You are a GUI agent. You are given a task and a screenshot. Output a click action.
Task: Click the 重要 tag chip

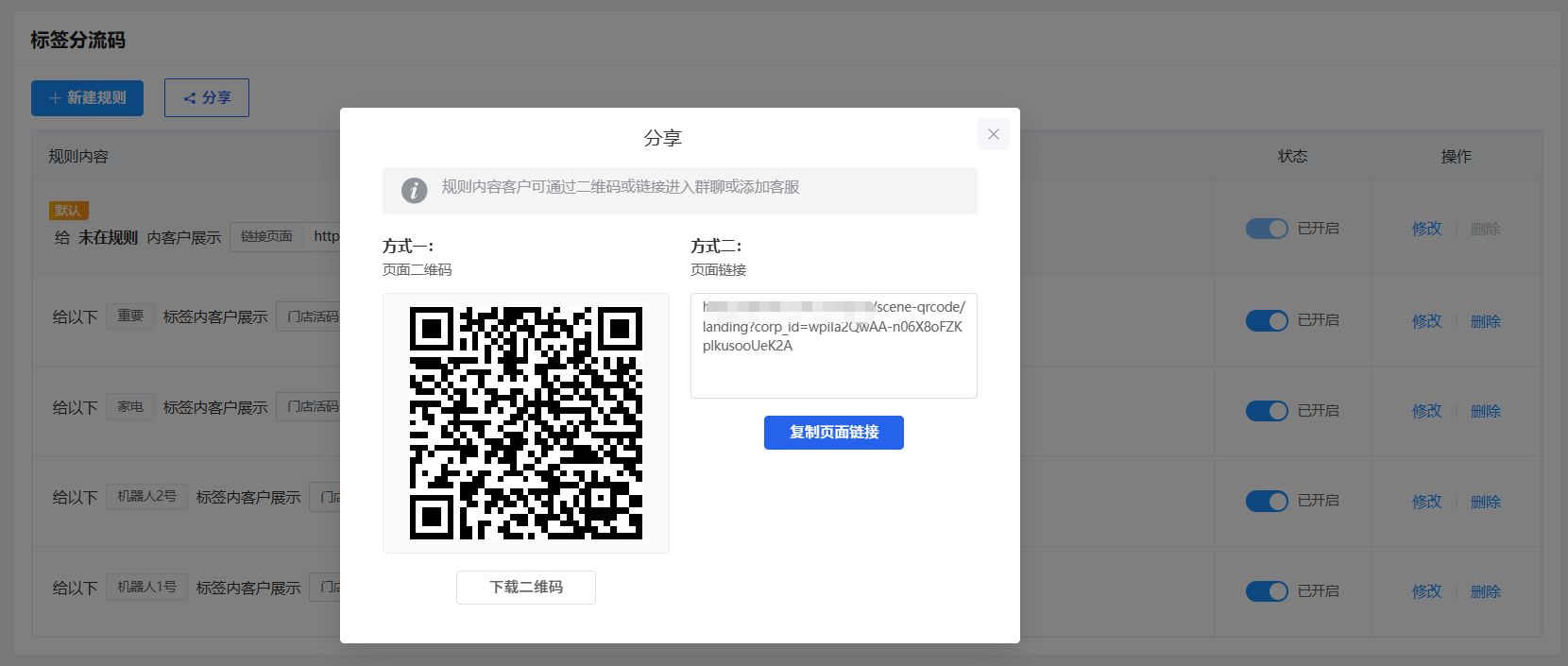(130, 316)
